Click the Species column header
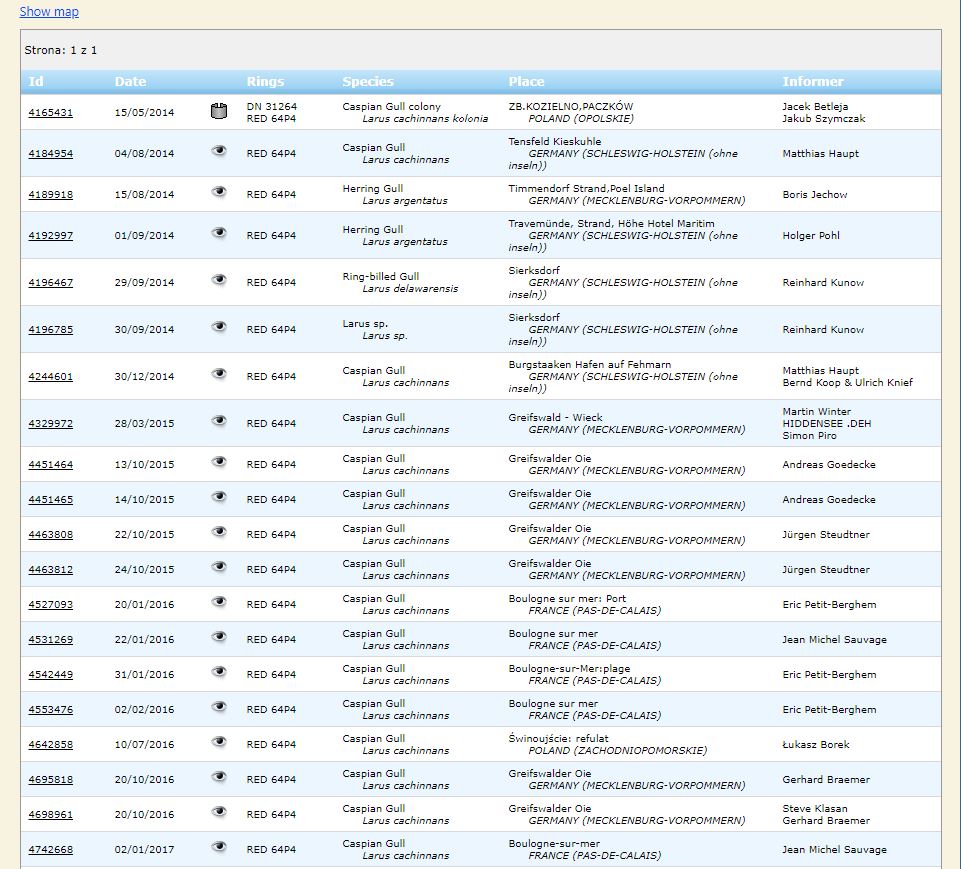 pyautogui.click(x=368, y=82)
